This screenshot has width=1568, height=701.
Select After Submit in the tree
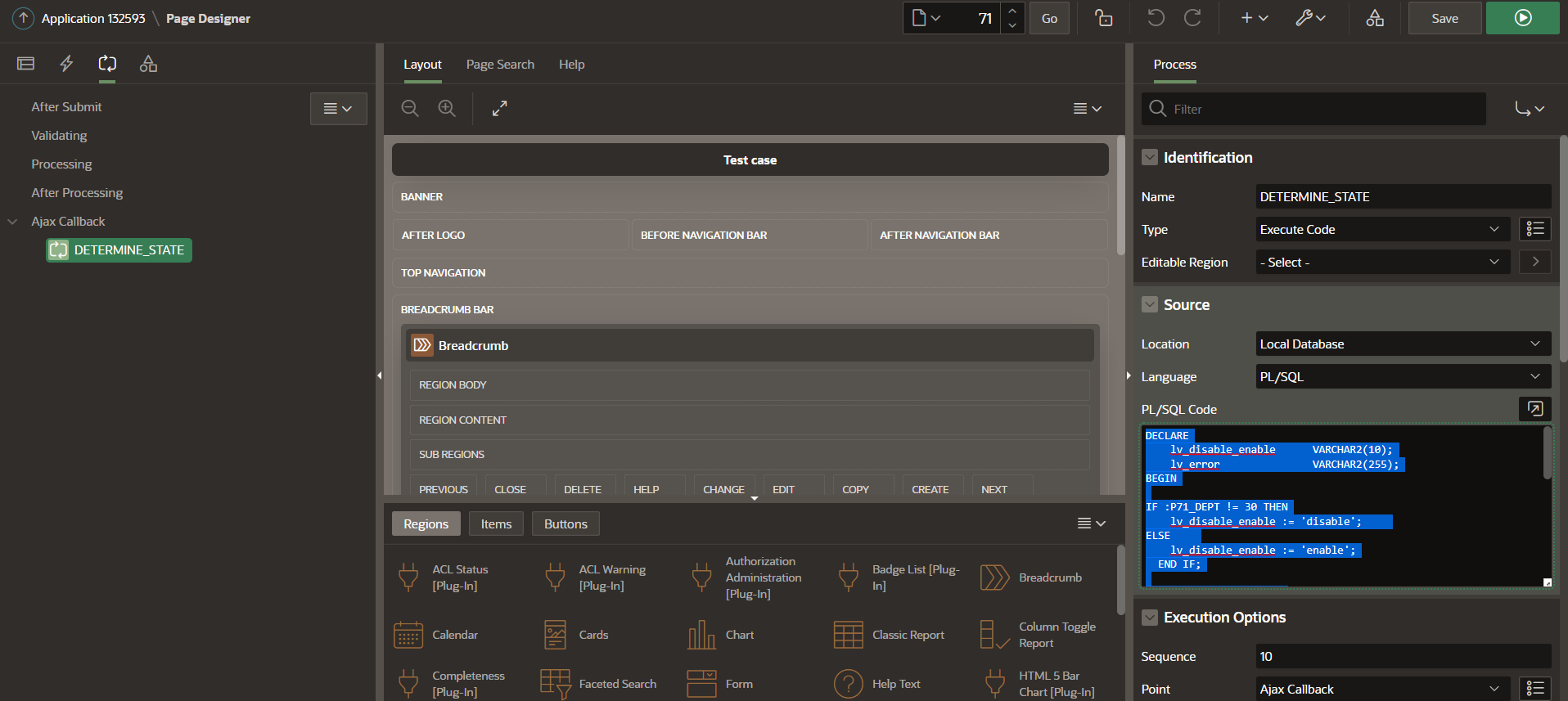click(x=66, y=107)
